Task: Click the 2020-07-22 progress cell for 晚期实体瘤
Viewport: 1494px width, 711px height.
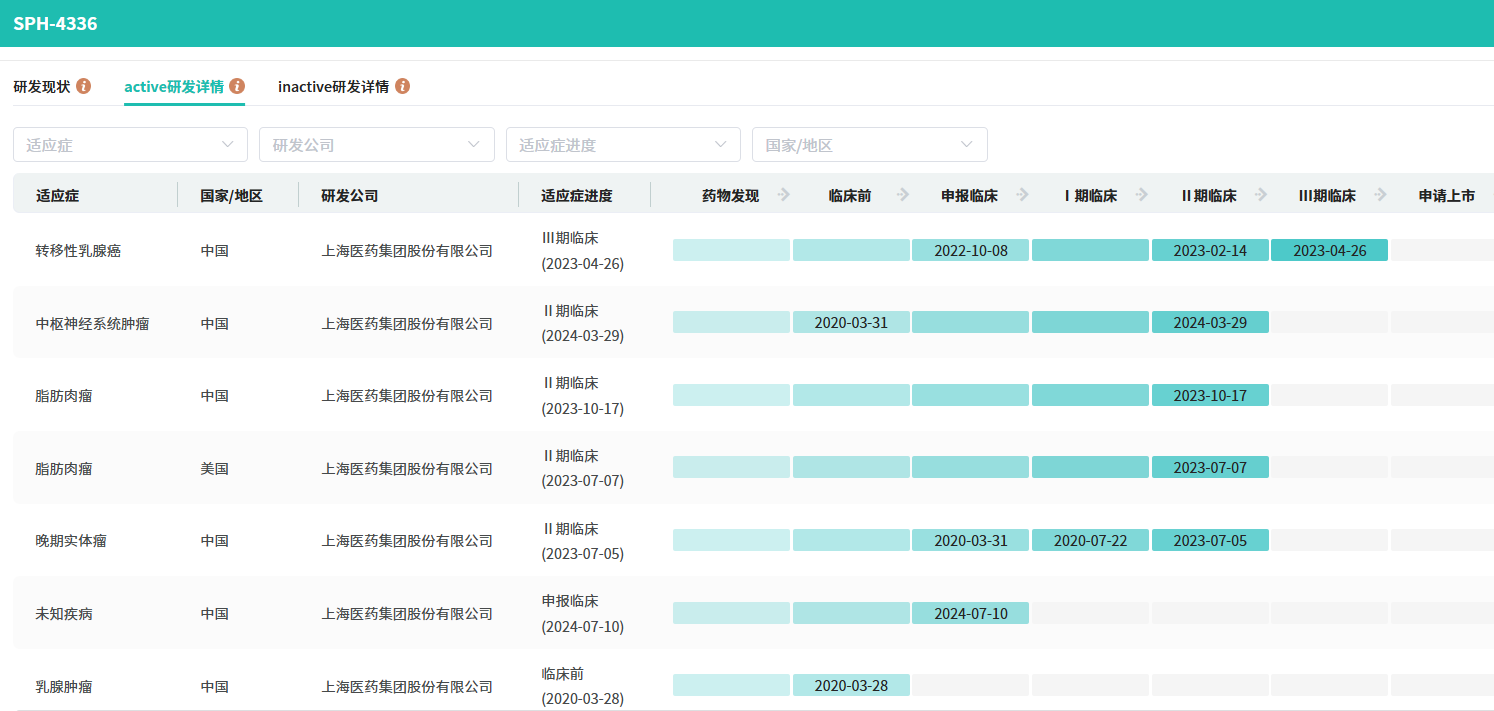Action: pos(1090,541)
